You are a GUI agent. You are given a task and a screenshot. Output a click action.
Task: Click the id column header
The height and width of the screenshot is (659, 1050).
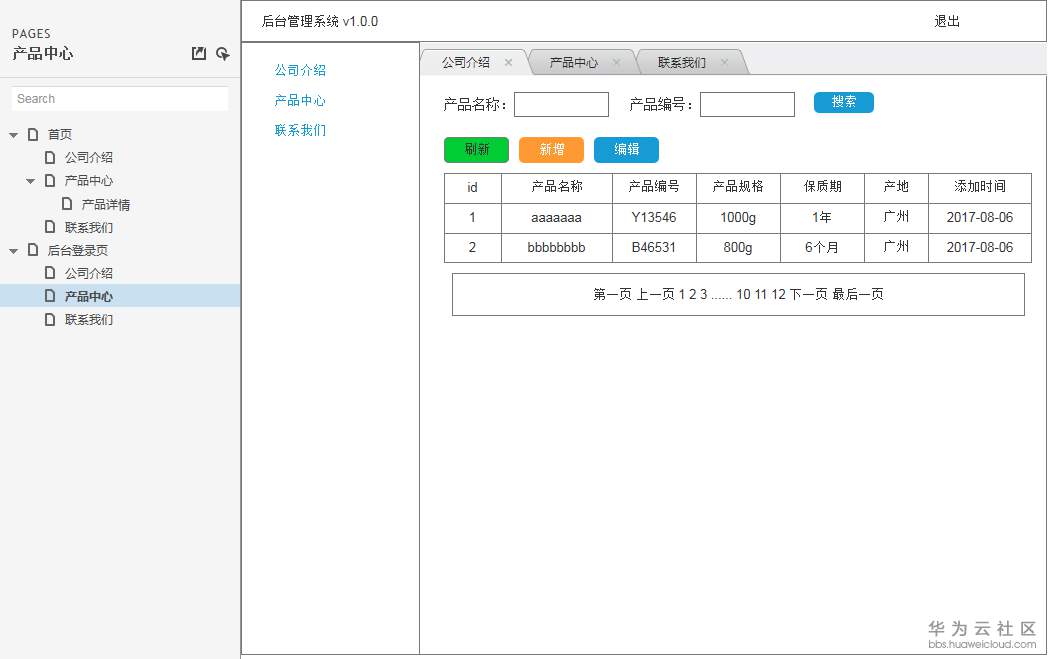coord(473,188)
